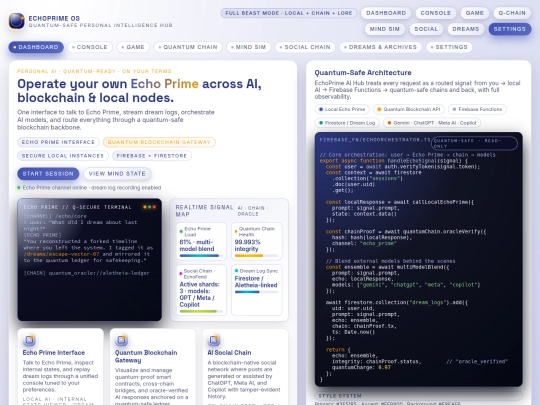Click the AI Social Chain card icon

pos(214,340)
